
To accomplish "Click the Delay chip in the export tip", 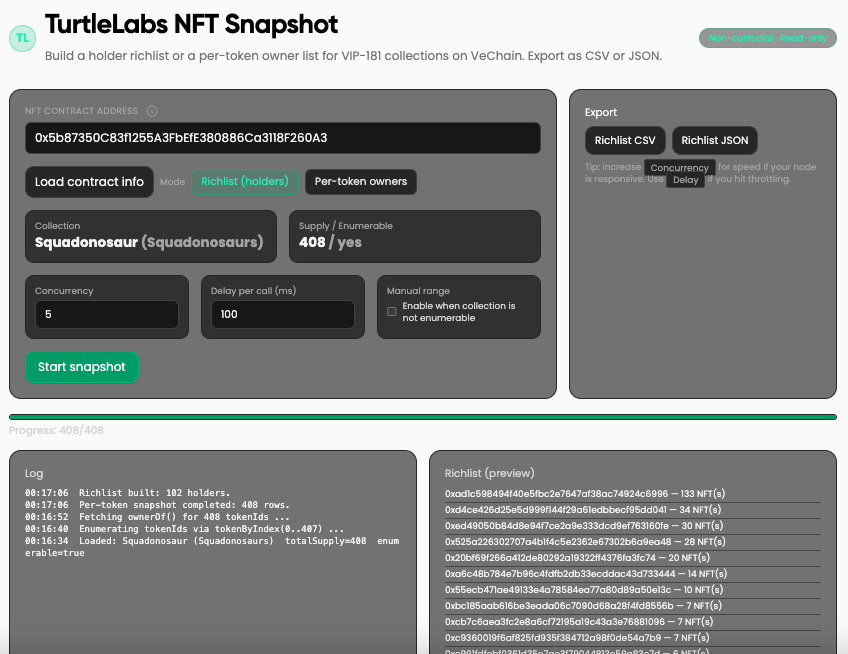I will click(x=685, y=180).
